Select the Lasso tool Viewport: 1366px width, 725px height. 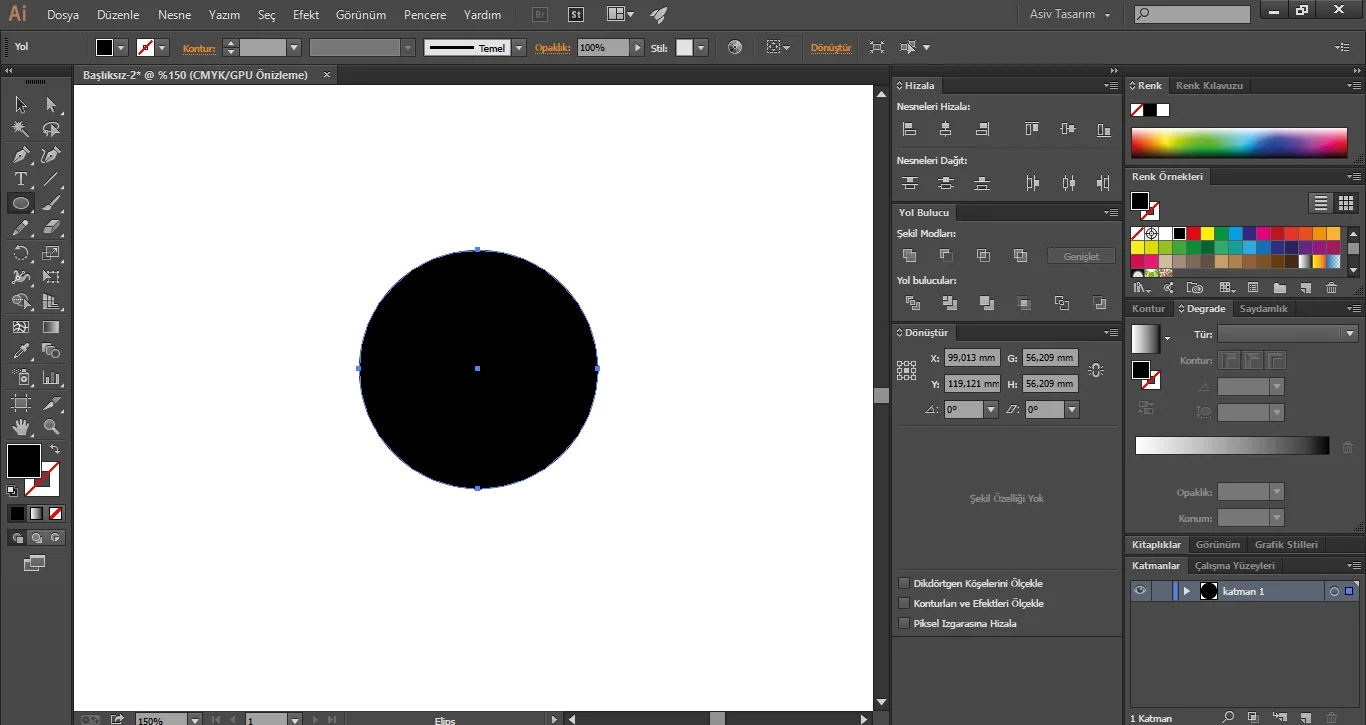(x=51, y=130)
